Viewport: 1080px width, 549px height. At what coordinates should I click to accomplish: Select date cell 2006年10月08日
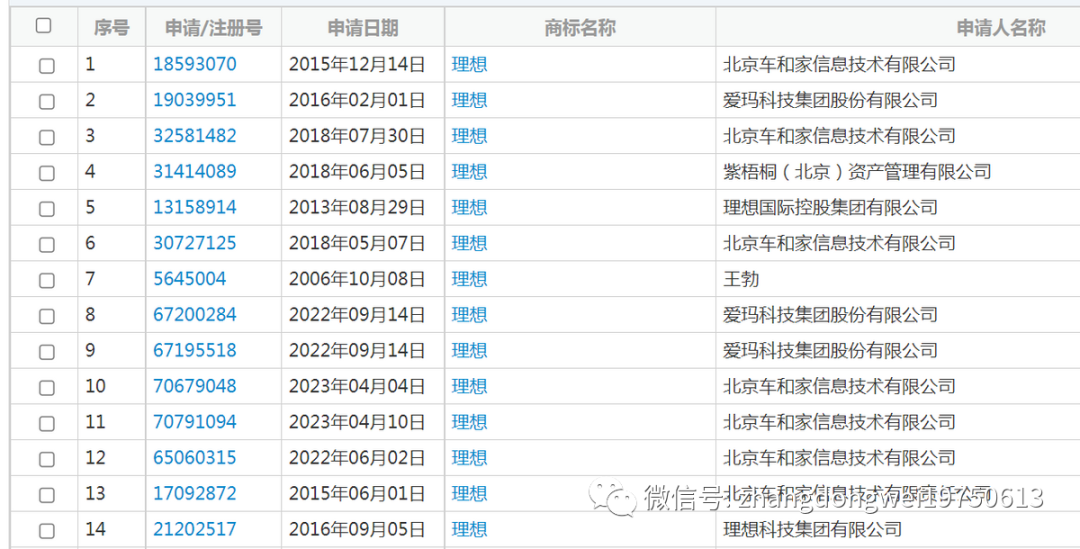coord(357,279)
